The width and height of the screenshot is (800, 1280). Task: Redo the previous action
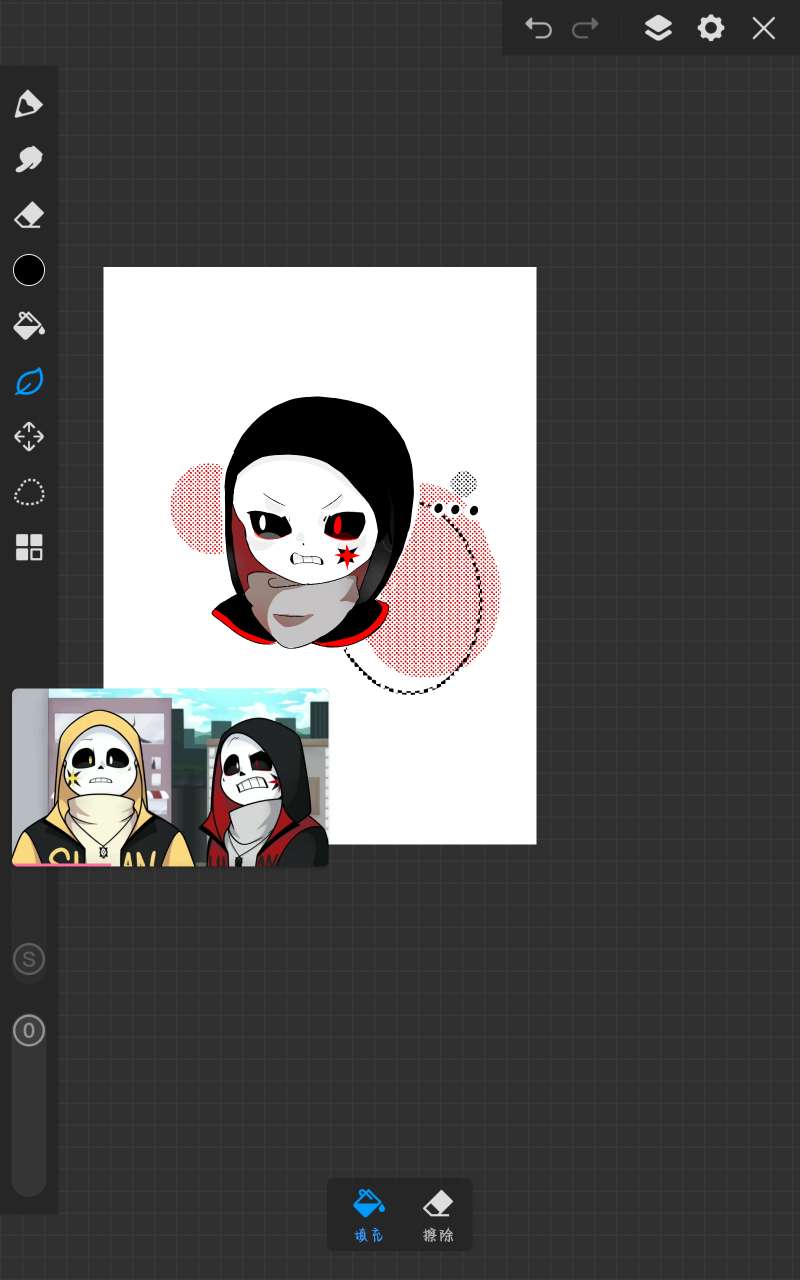[x=585, y=28]
